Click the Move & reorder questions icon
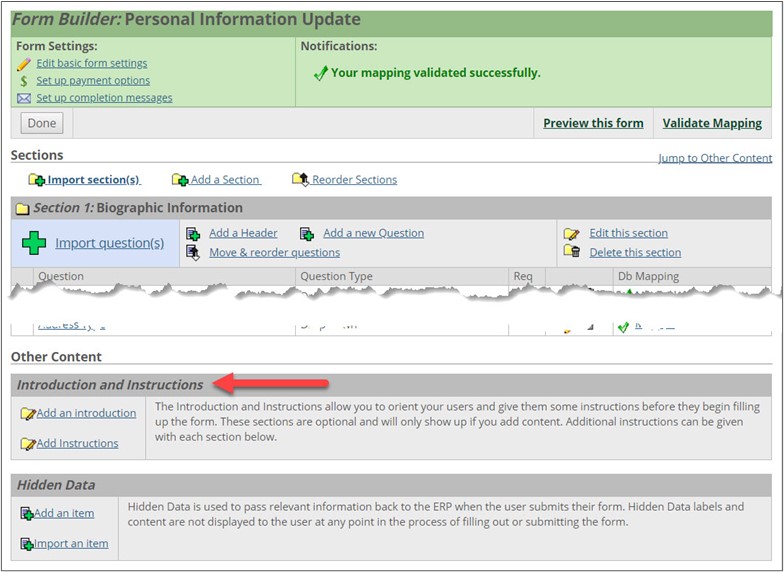 (x=193, y=252)
